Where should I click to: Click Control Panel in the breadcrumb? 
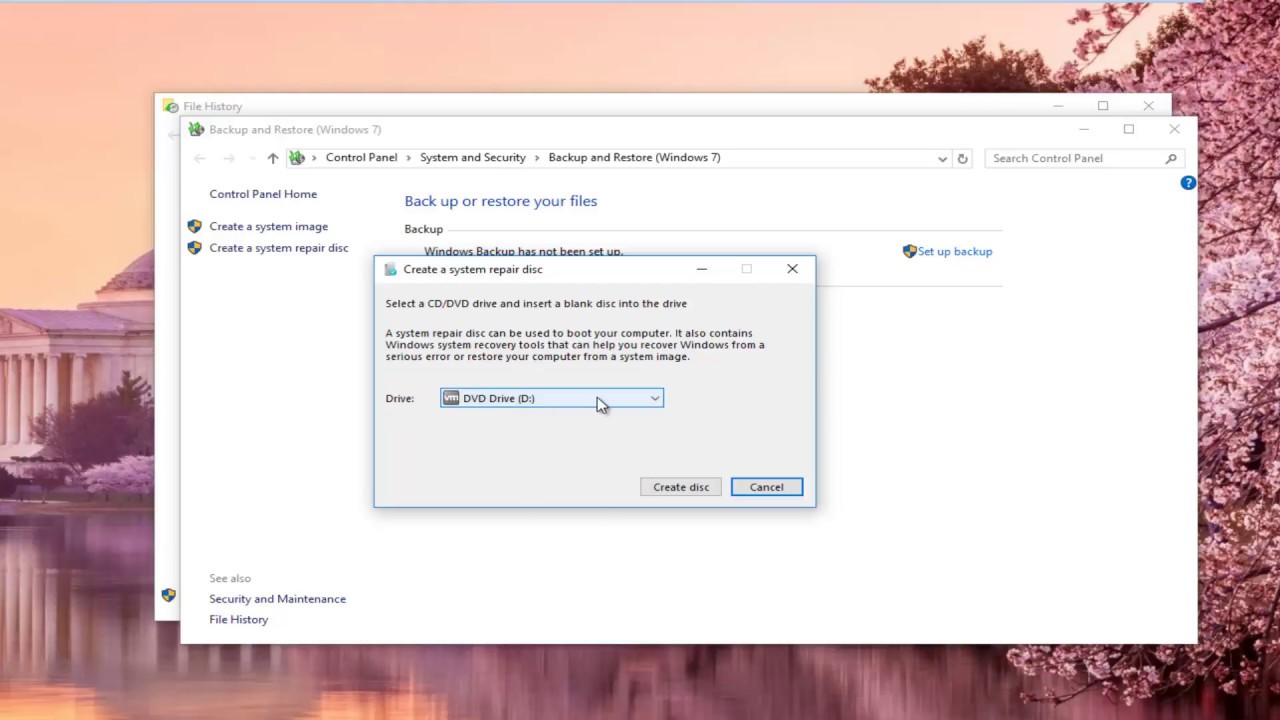click(361, 157)
